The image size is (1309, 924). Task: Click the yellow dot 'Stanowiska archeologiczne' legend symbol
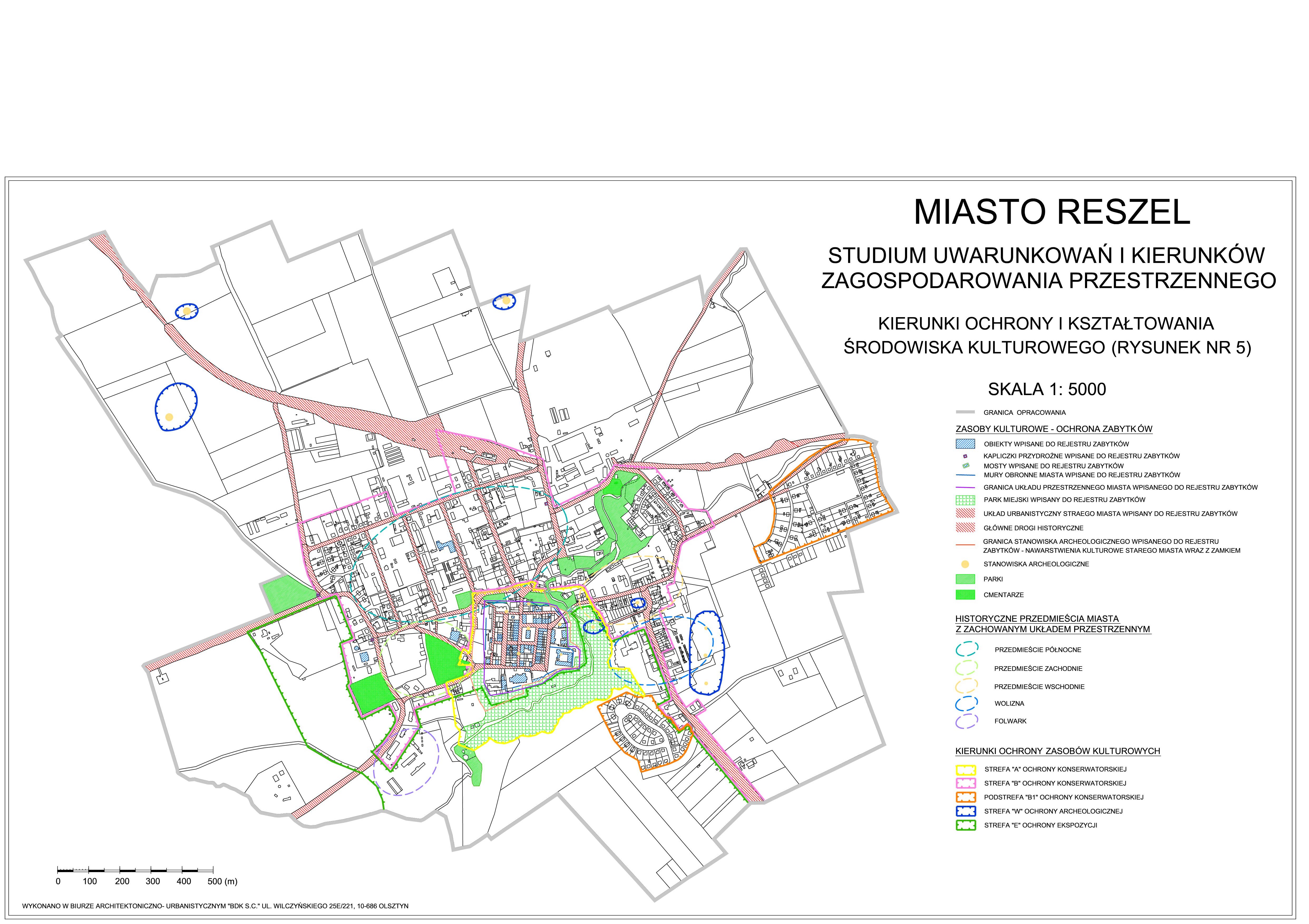[x=965, y=564]
